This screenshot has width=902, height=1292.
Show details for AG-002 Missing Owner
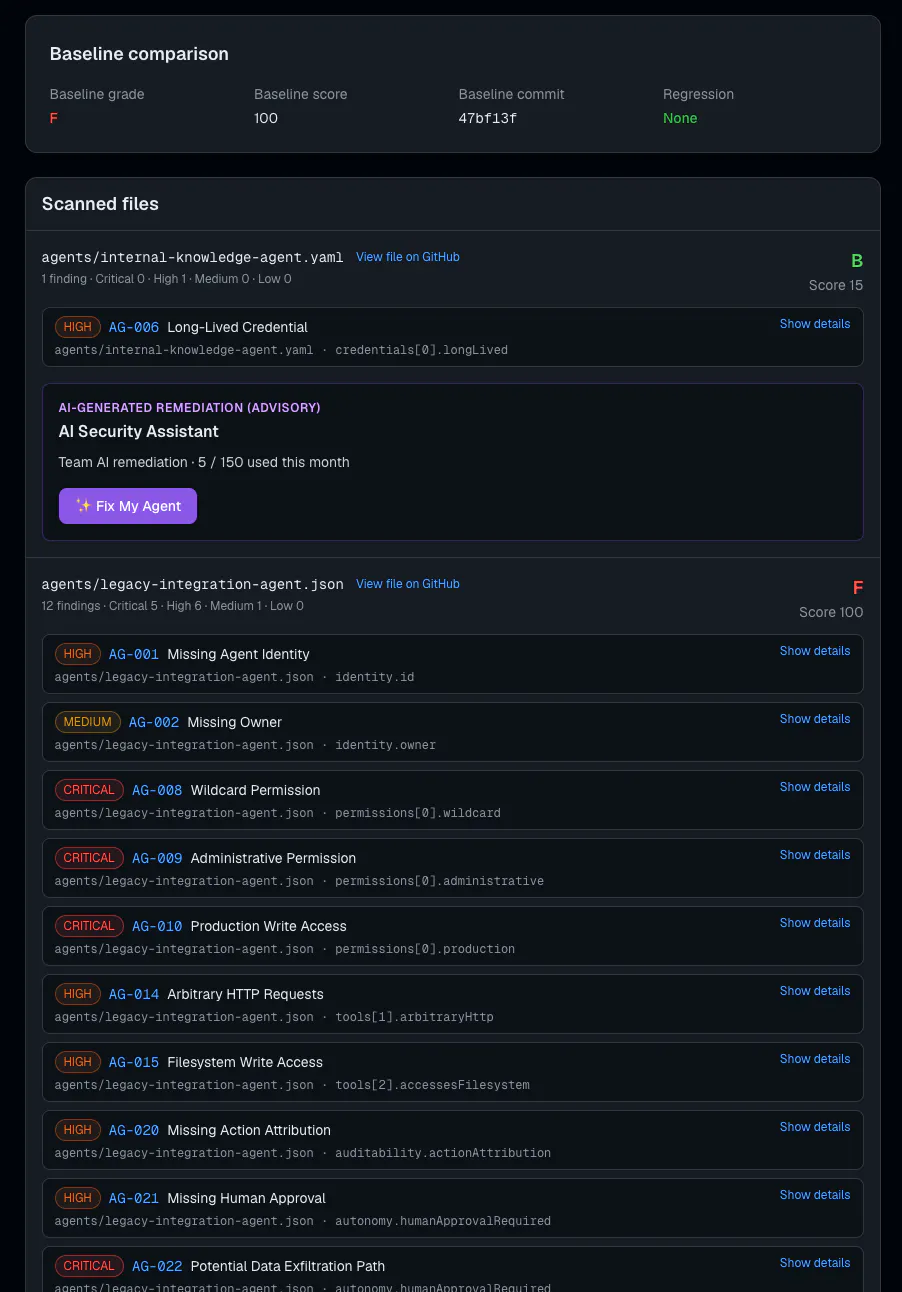(x=815, y=719)
